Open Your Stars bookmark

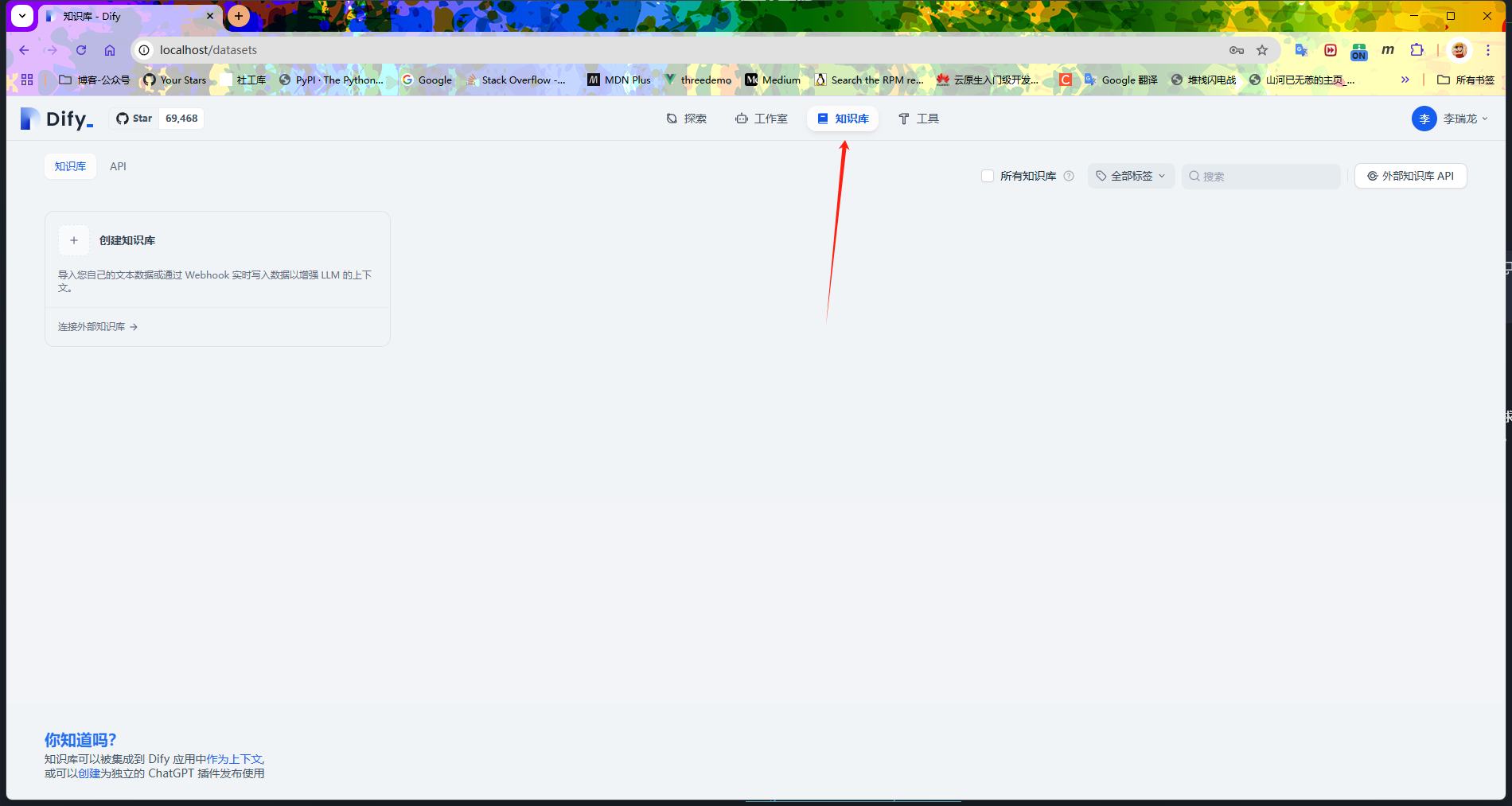click(x=175, y=80)
